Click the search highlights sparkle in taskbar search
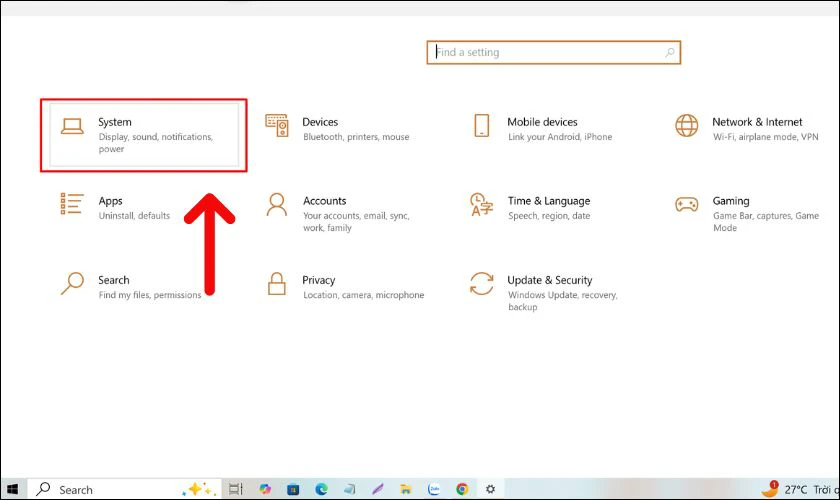The height and width of the screenshot is (500, 840). pos(199,489)
